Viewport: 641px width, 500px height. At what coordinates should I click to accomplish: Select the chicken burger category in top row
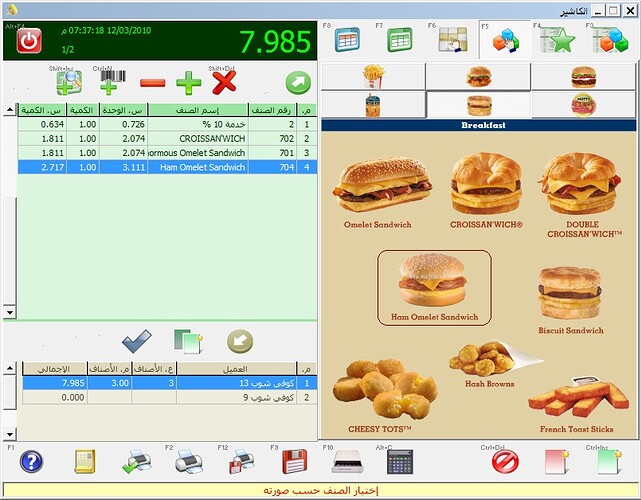click(478, 77)
